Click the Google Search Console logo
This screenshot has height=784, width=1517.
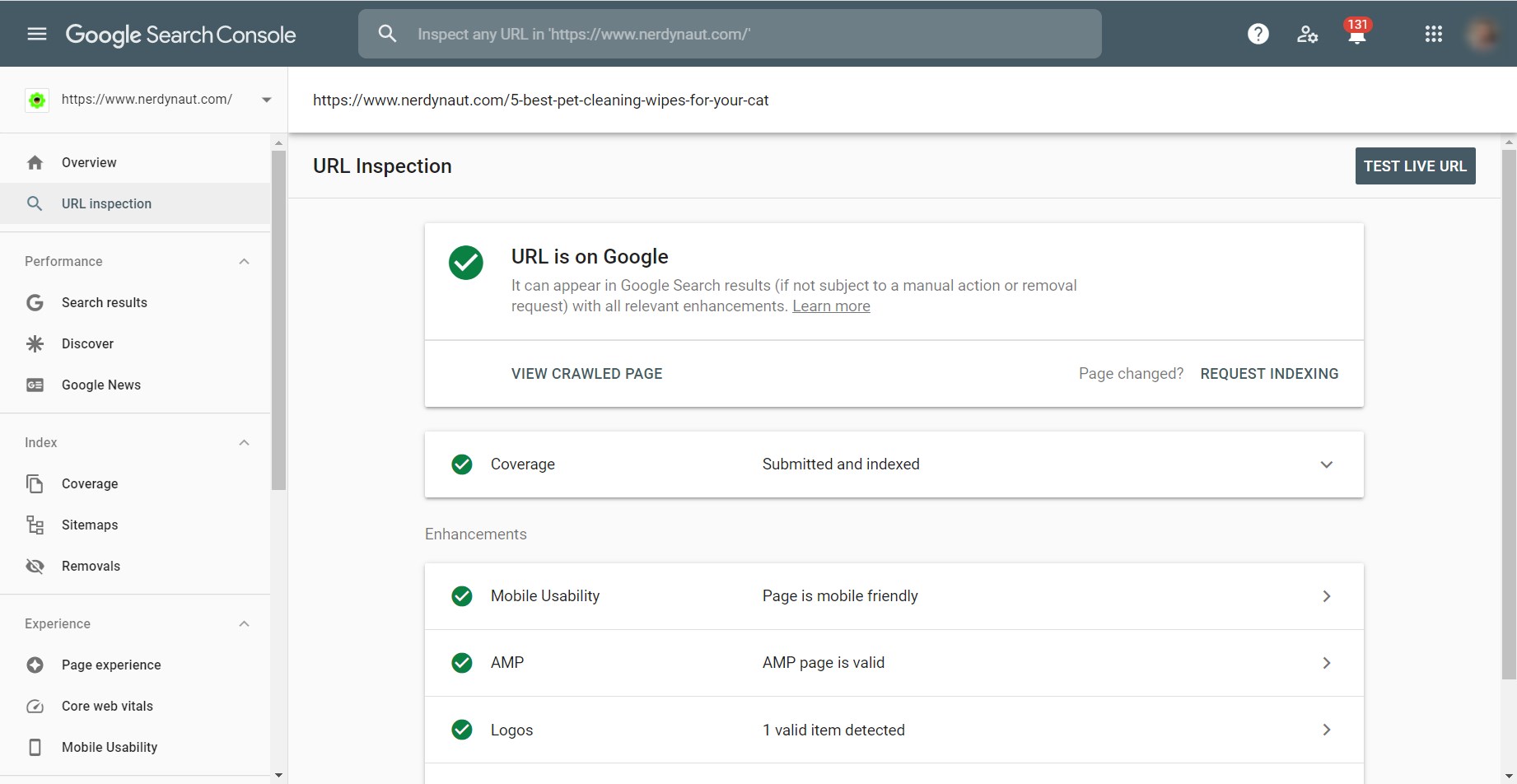pyautogui.click(x=180, y=35)
